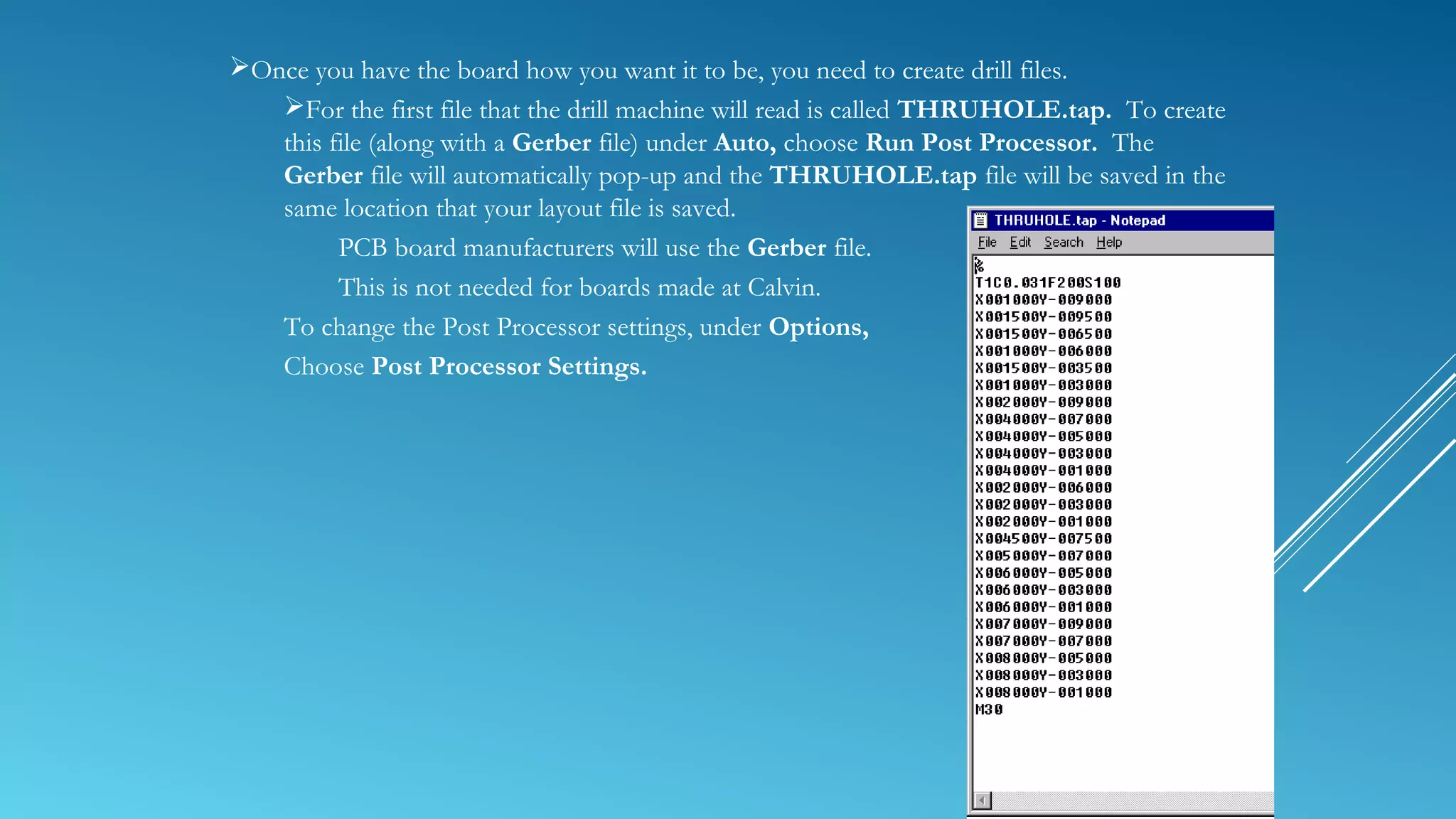Screen dimensions: 1456x819
Task: Click the line X008000Y-005000
Action: coord(1044,658)
